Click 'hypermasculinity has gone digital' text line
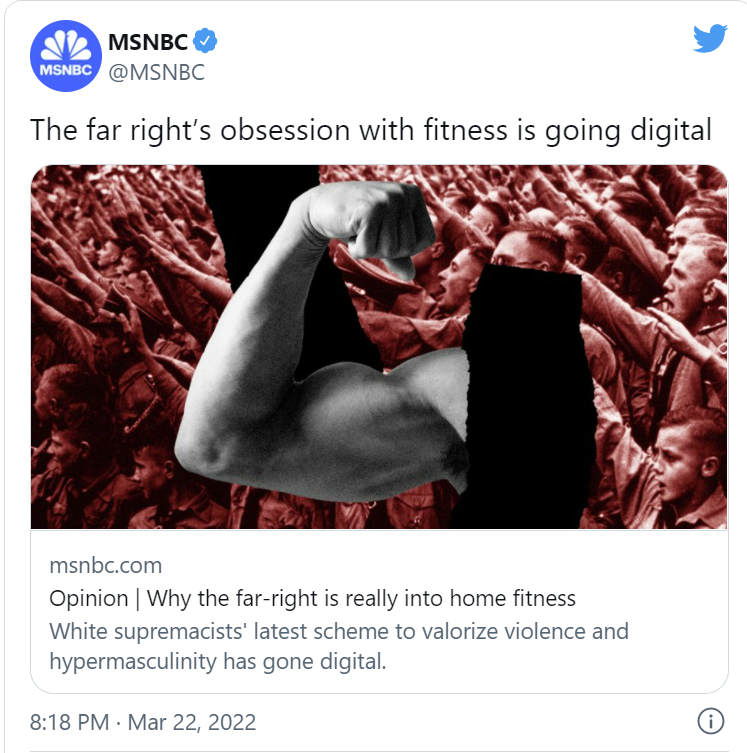 point(217,661)
